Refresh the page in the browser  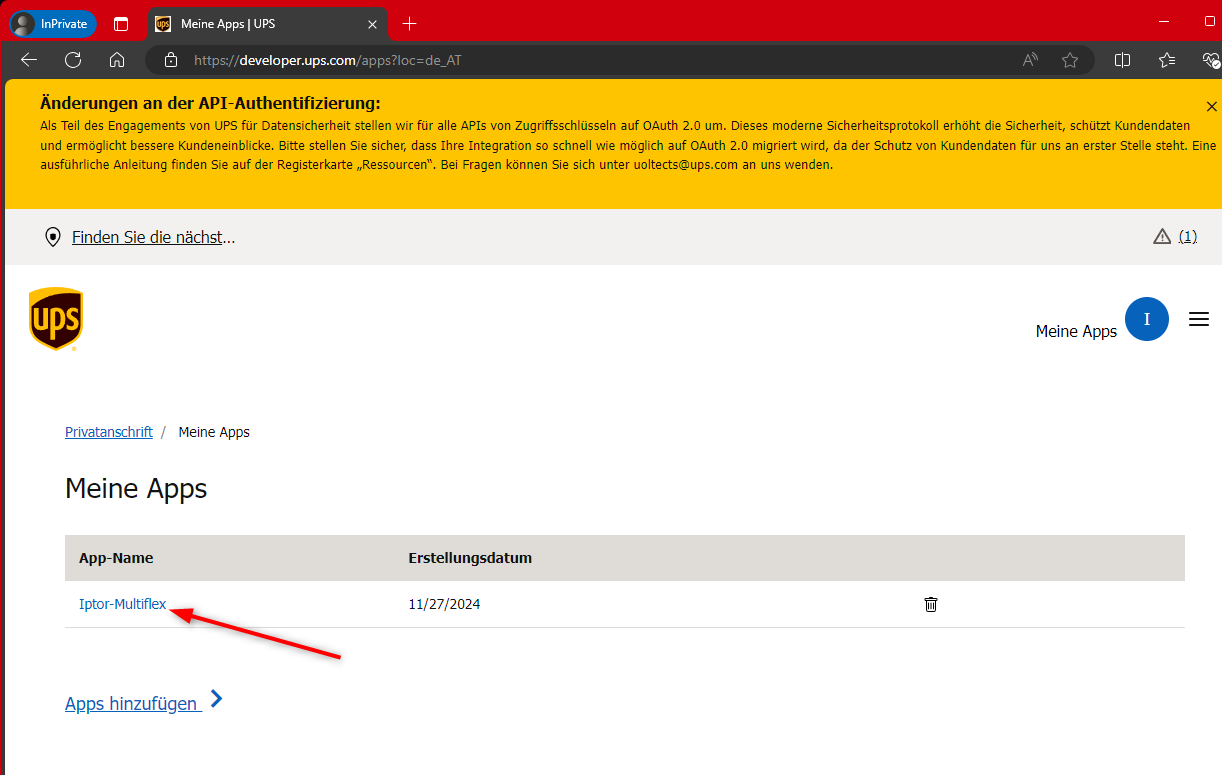click(x=73, y=60)
